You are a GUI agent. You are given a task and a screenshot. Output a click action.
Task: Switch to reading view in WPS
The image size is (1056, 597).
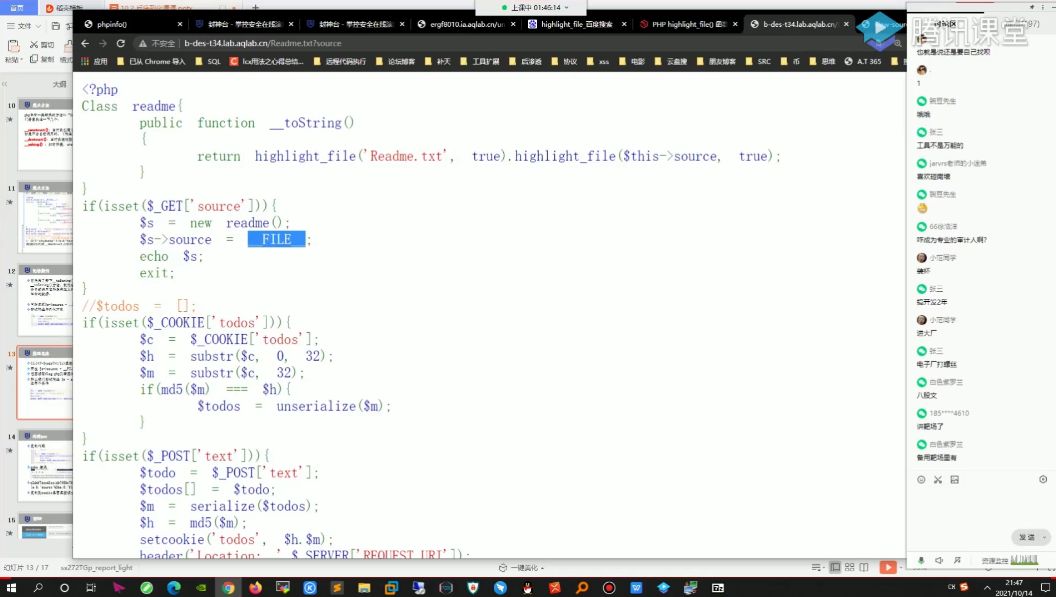(864, 567)
